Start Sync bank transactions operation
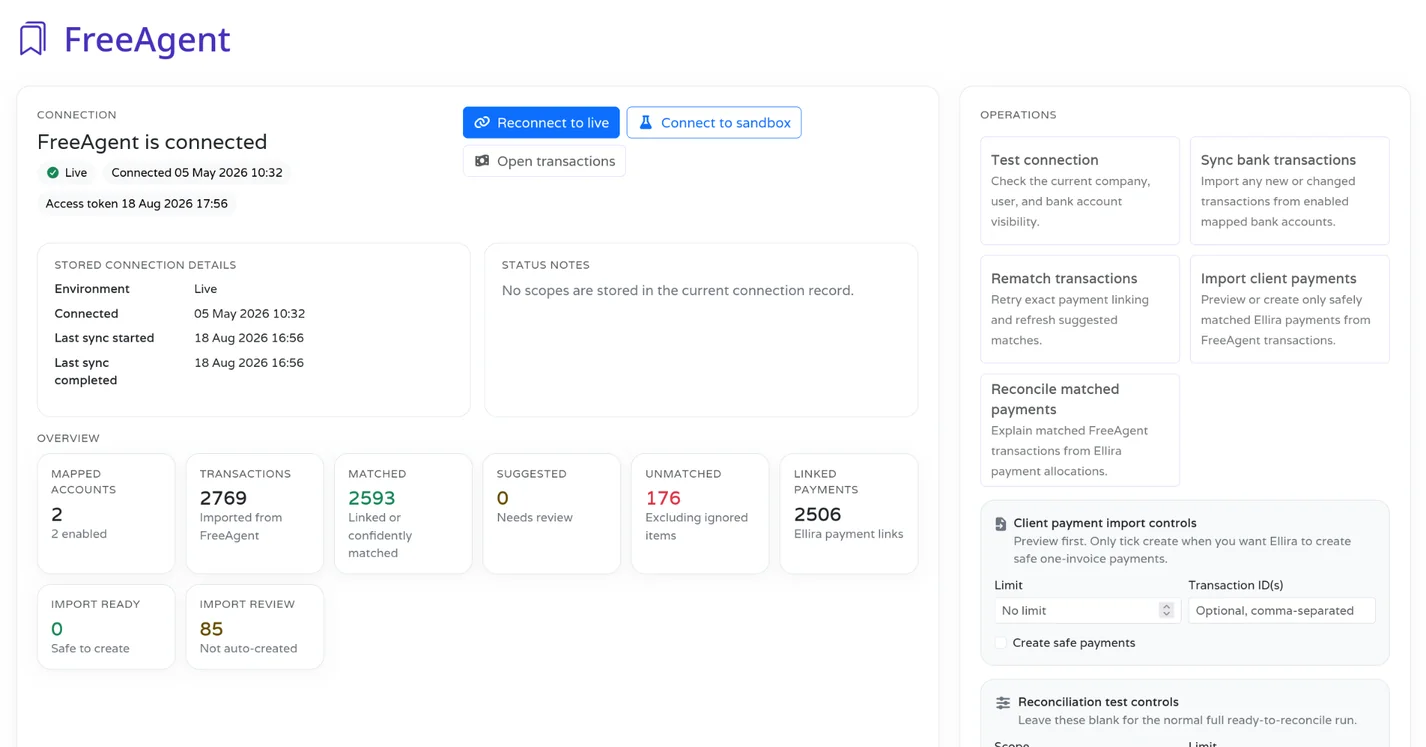This screenshot has width=1426, height=747. [x=1290, y=191]
